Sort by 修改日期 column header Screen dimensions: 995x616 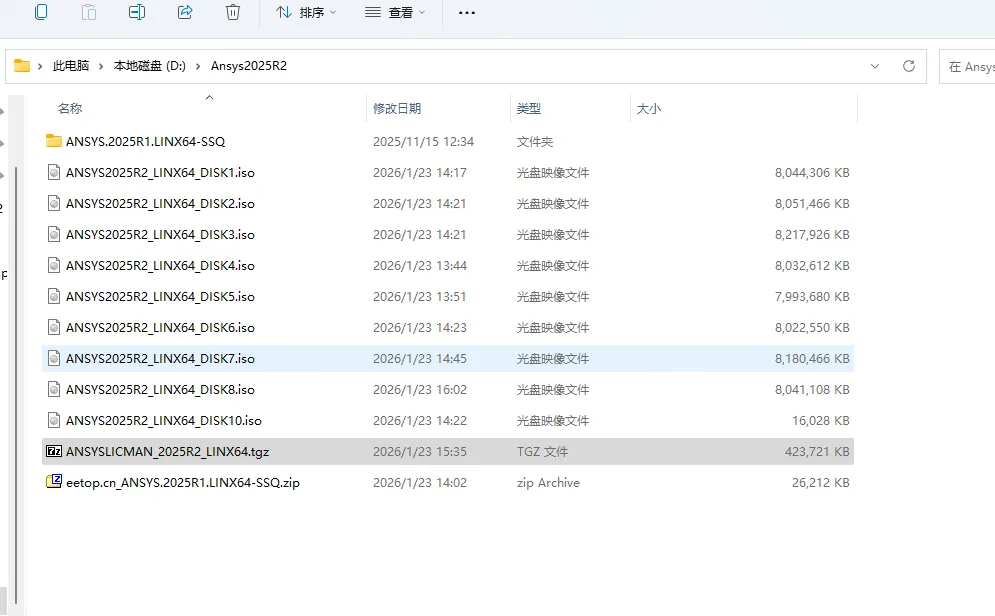[x=397, y=108]
